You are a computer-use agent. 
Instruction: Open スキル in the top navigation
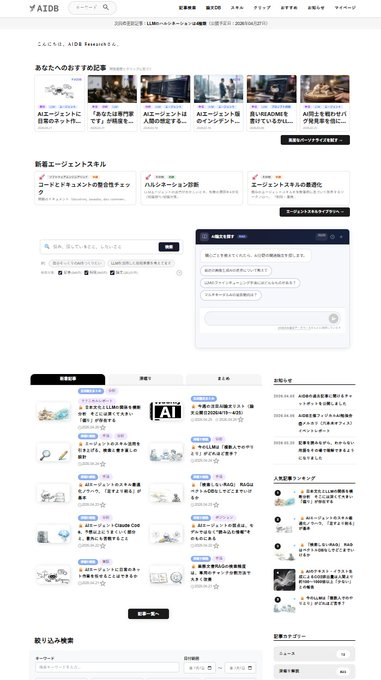[x=237, y=8]
